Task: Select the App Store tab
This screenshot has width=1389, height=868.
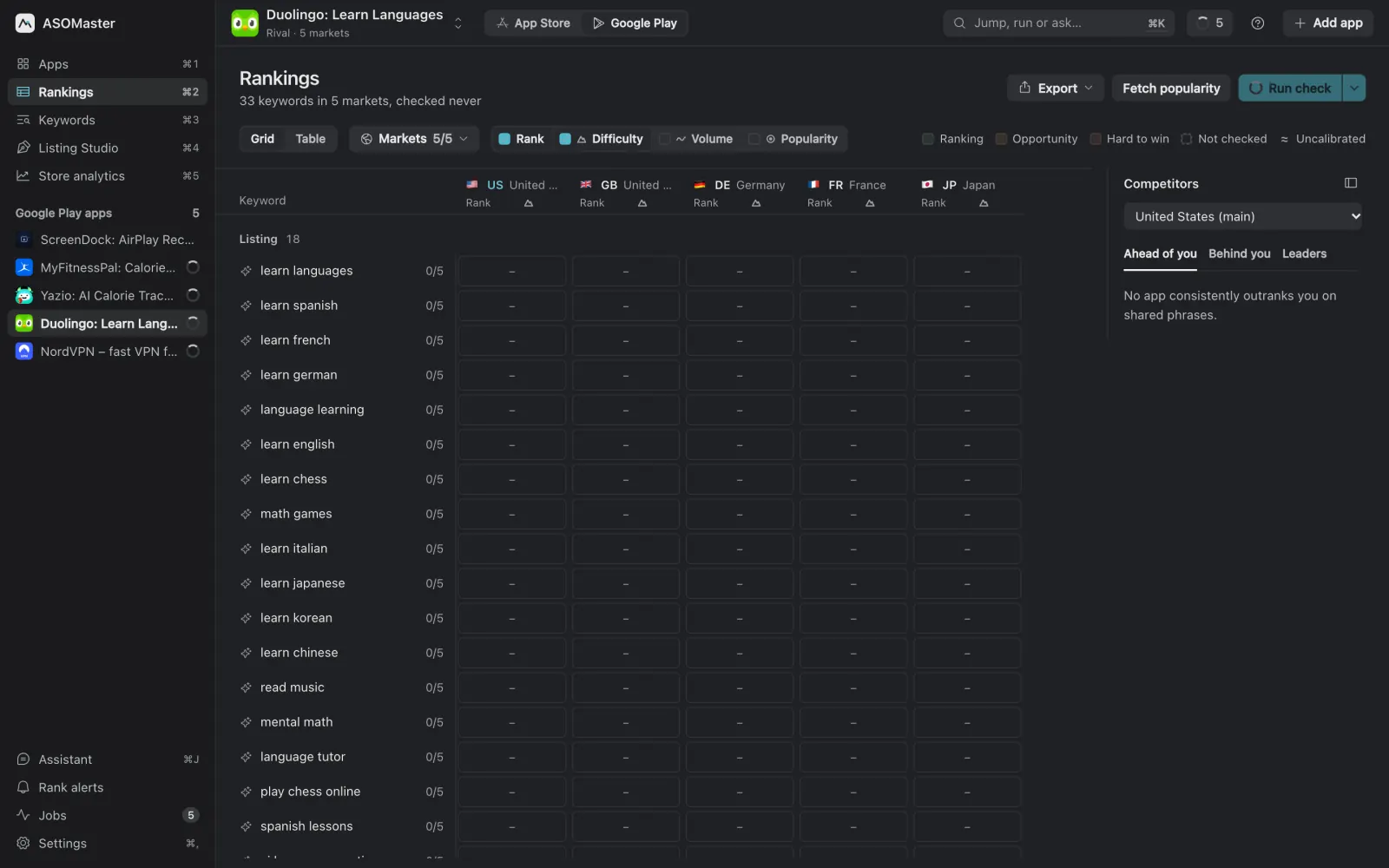Action: [533, 23]
